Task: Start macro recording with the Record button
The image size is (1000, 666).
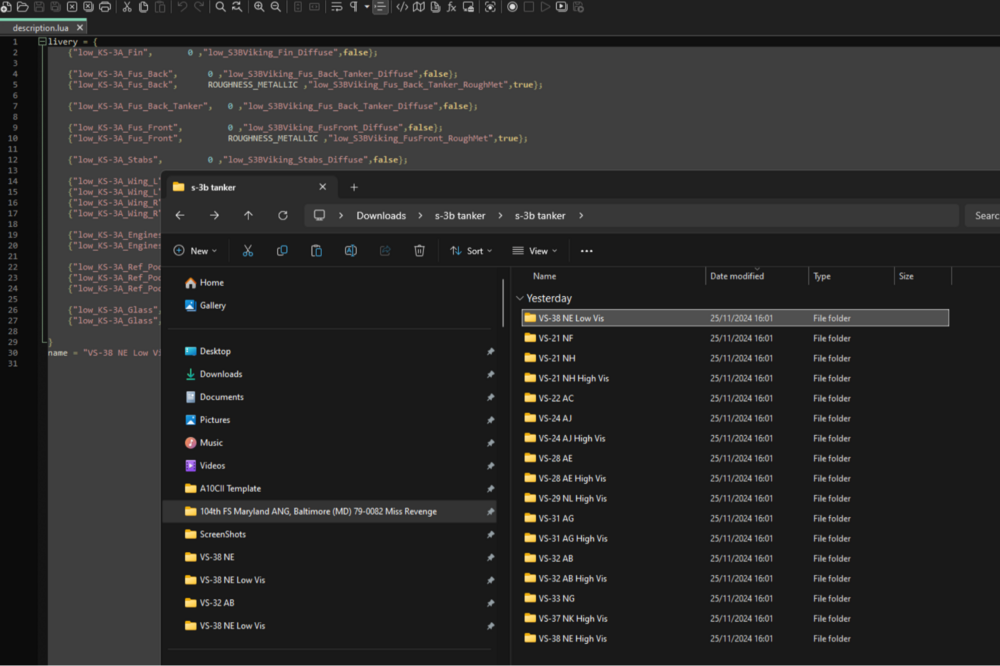Action: tap(512, 7)
